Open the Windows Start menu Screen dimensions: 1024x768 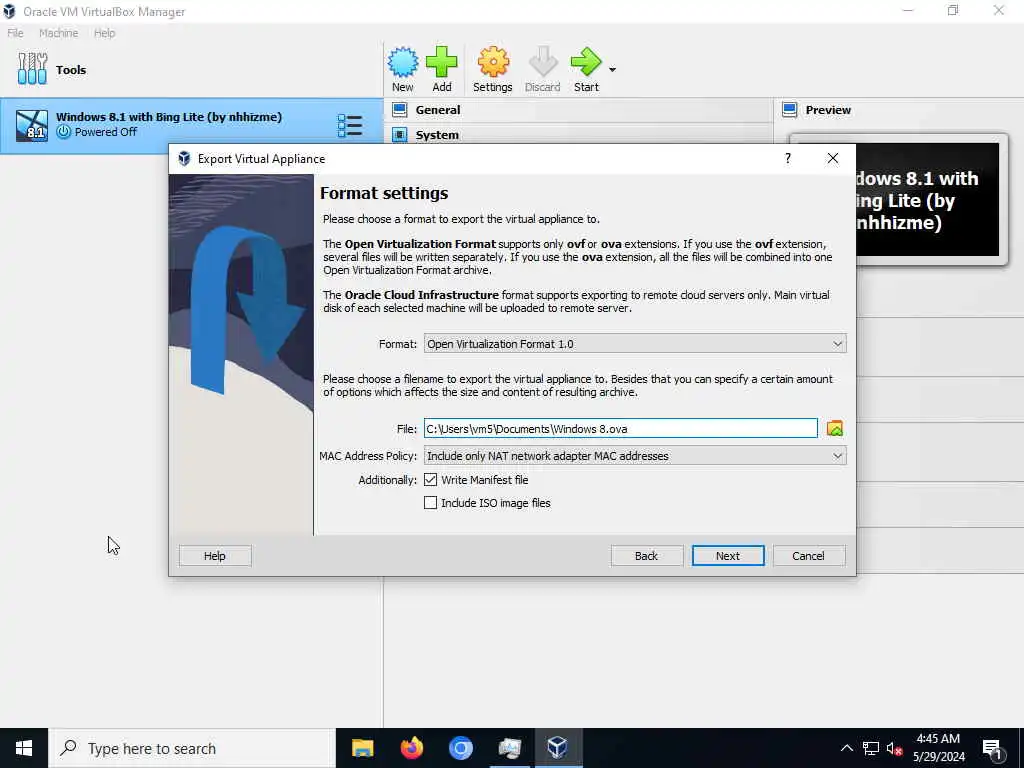24,748
